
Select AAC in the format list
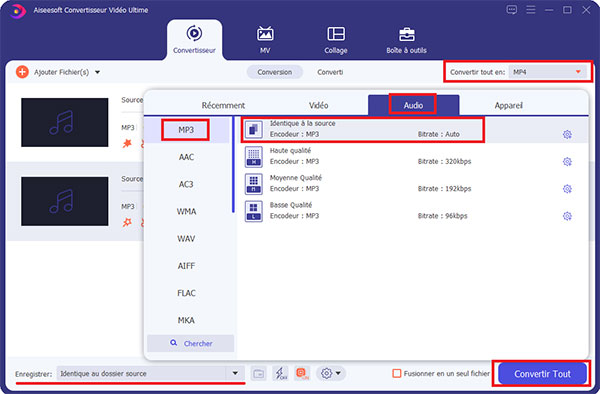click(186, 157)
